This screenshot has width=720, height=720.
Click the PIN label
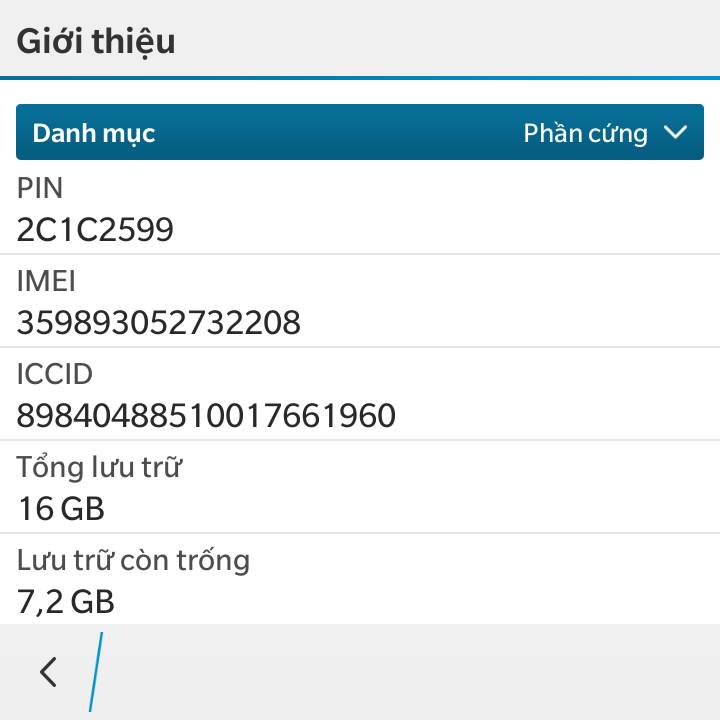(40, 188)
